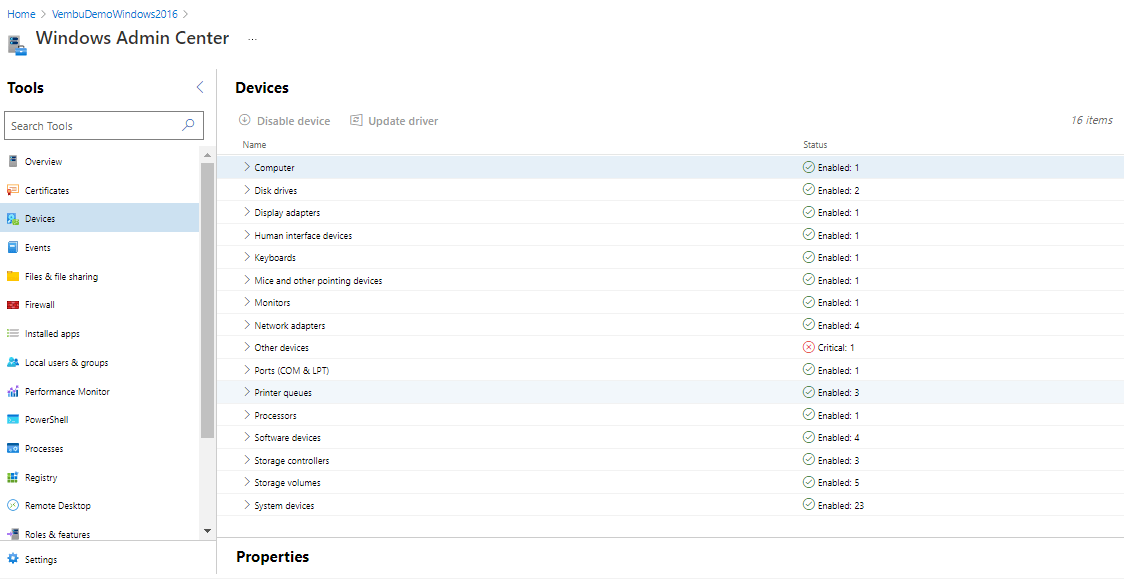Go to the Home breadcrumb link

(22, 14)
